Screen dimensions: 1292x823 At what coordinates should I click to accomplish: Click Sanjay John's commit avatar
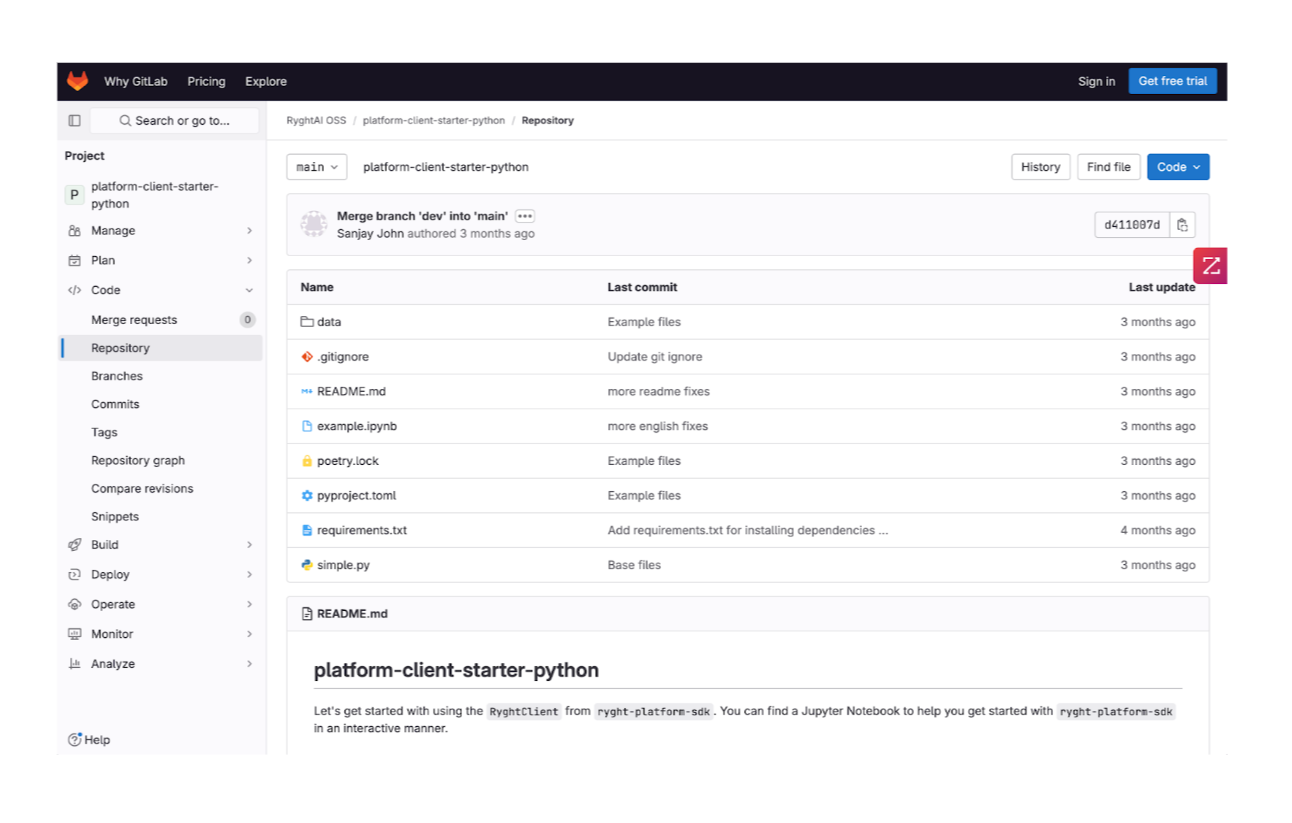[x=314, y=224]
